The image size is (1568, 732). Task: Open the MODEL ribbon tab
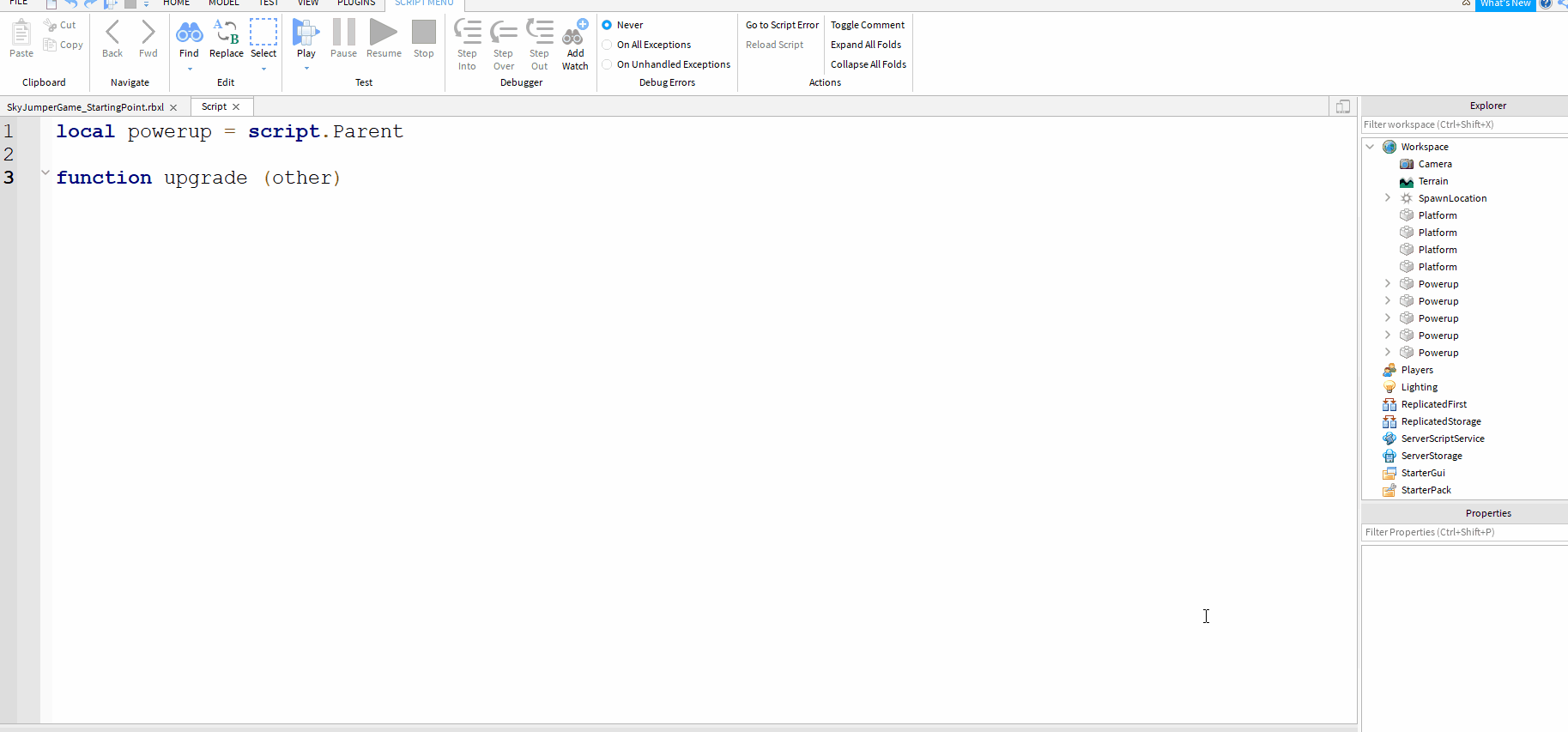tap(224, 3)
